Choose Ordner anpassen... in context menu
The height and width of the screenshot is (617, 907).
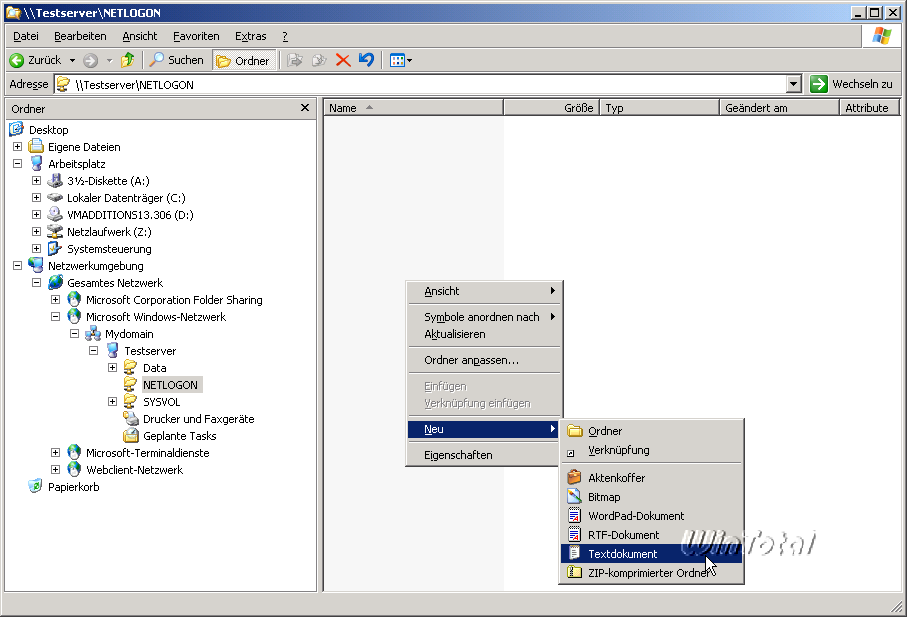484,360
